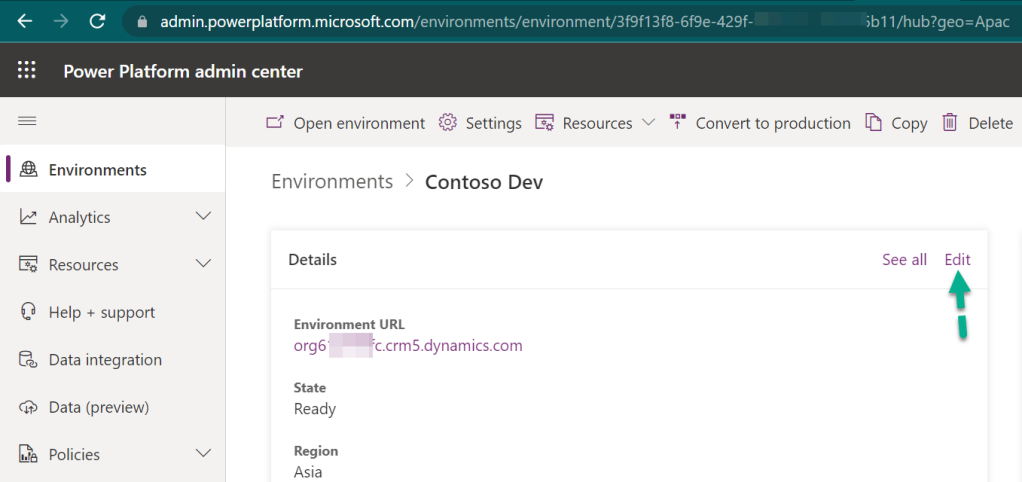The height and width of the screenshot is (482, 1022).
Task: Go back using the browser back arrow
Action: coord(25,21)
